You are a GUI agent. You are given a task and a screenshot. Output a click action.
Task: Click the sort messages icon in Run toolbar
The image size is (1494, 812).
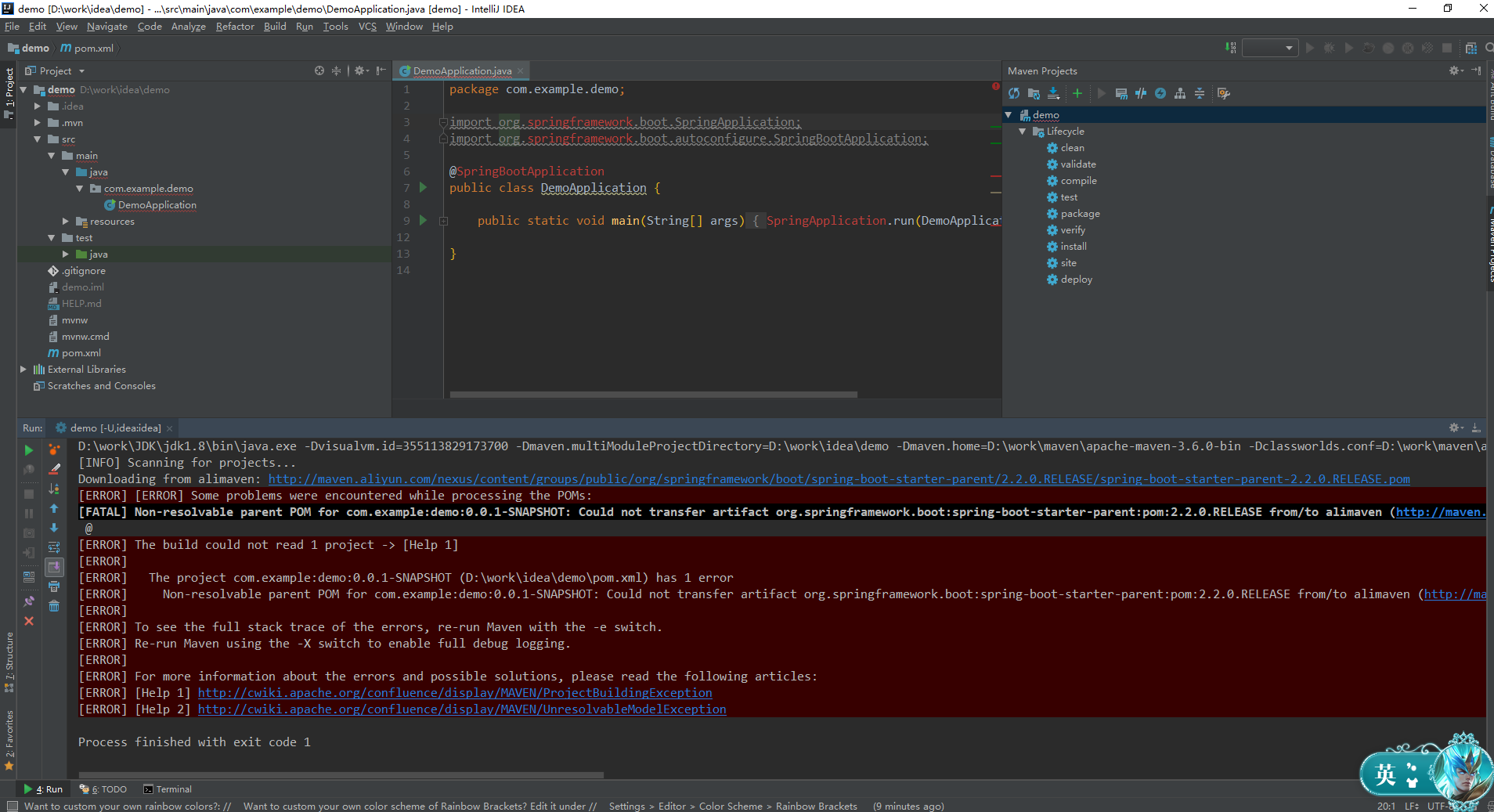click(54, 489)
